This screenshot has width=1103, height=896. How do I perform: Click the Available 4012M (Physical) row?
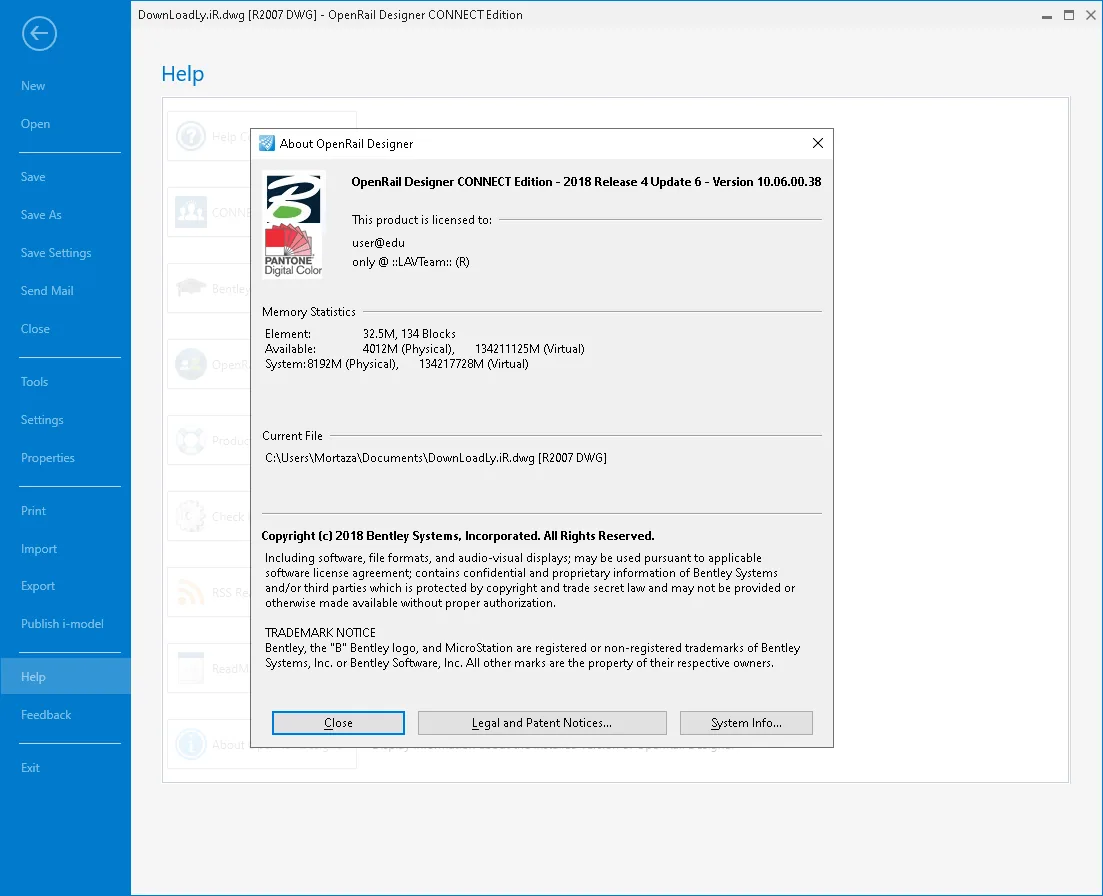pyautogui.click(x=425, y=349)
